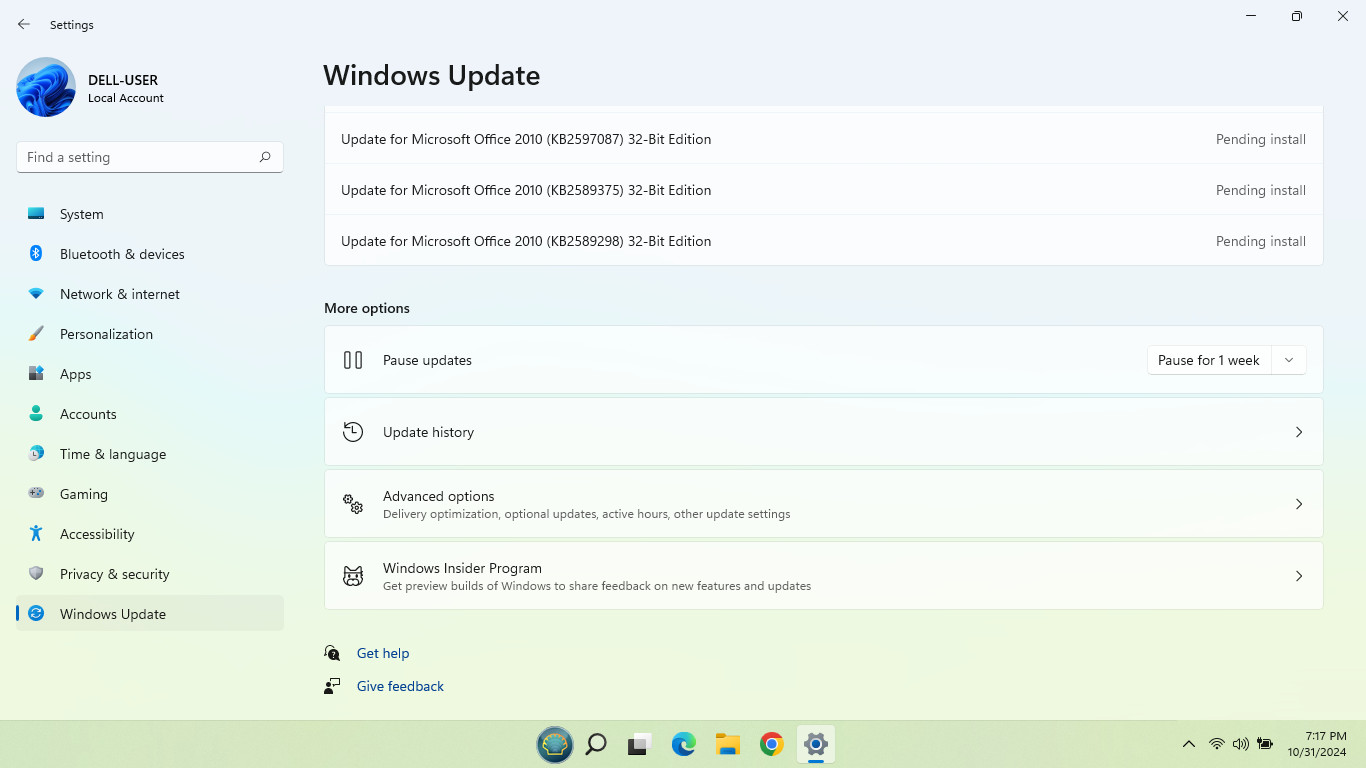
Task: Click the DELL-USER account name
Action: (x=123, y=80)
